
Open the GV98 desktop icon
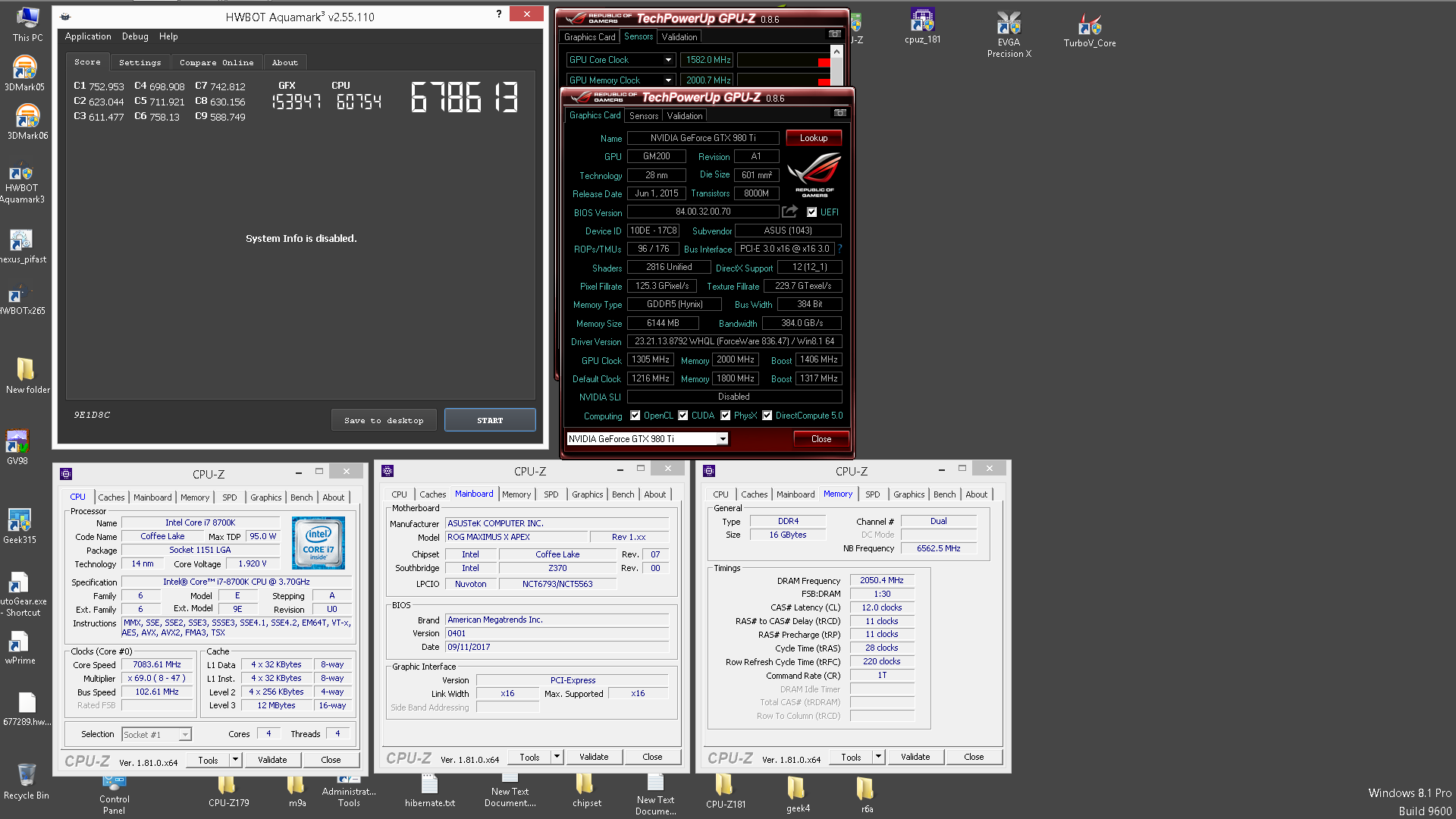[x=17, y=447]
